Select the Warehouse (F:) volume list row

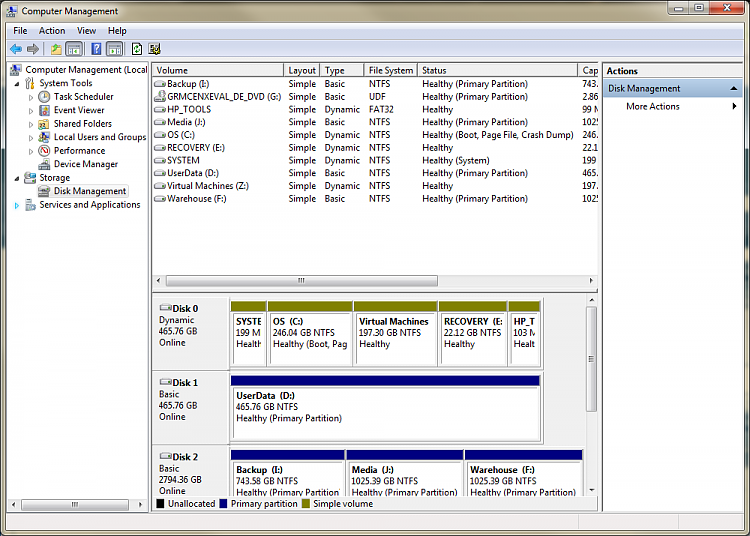click(375, 198)
